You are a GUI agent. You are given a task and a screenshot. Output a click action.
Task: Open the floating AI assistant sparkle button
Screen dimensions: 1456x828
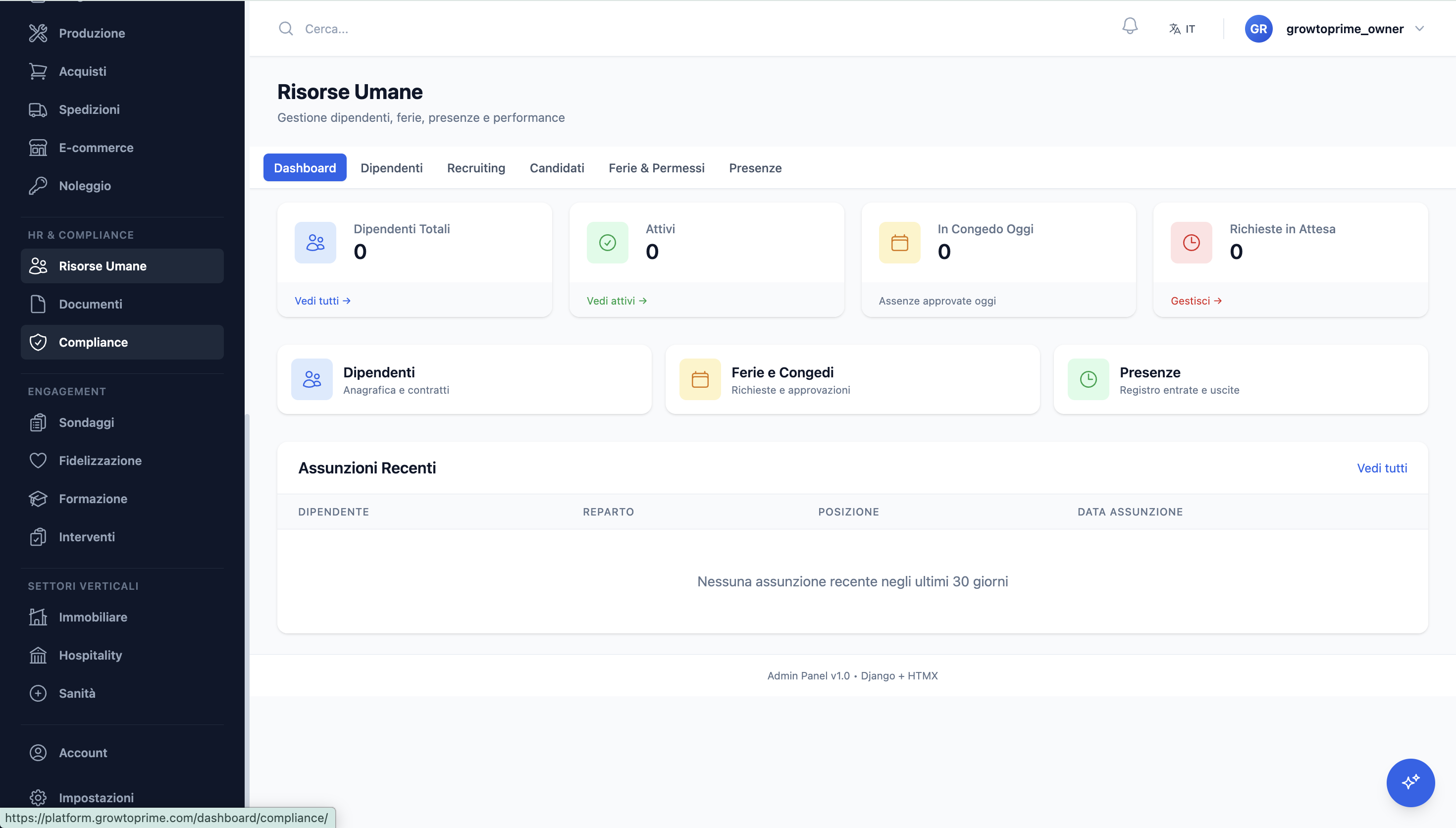coord(1409,782)
